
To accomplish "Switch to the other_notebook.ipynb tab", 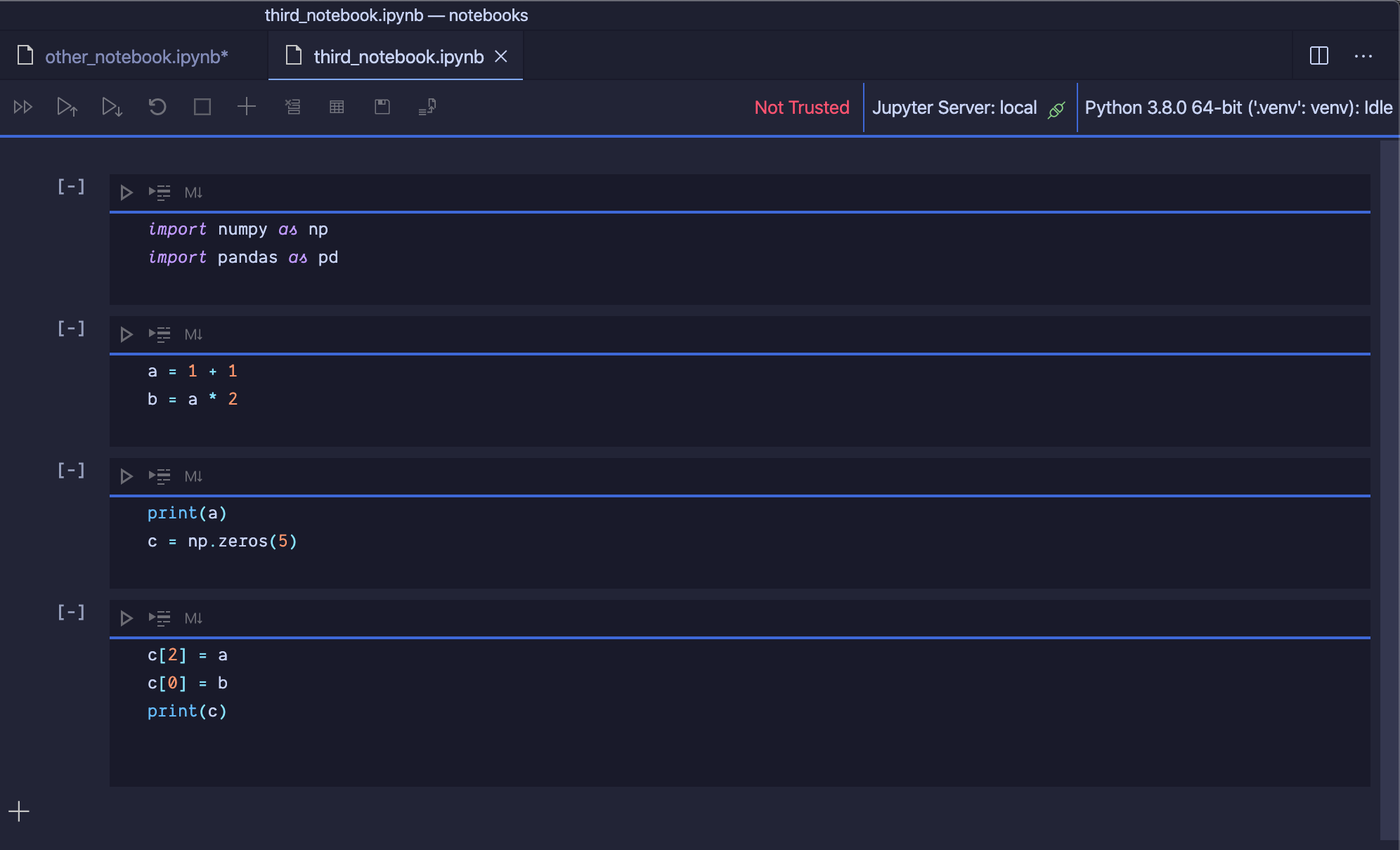I will point(136,56).
